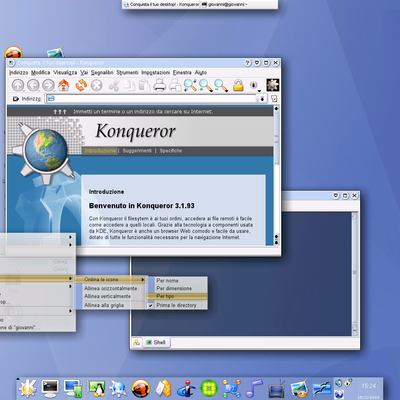The height and width of the screenshot is (400, 400).
Task: Paste using the clipboard icon
Action: click(x=144, y=85)
